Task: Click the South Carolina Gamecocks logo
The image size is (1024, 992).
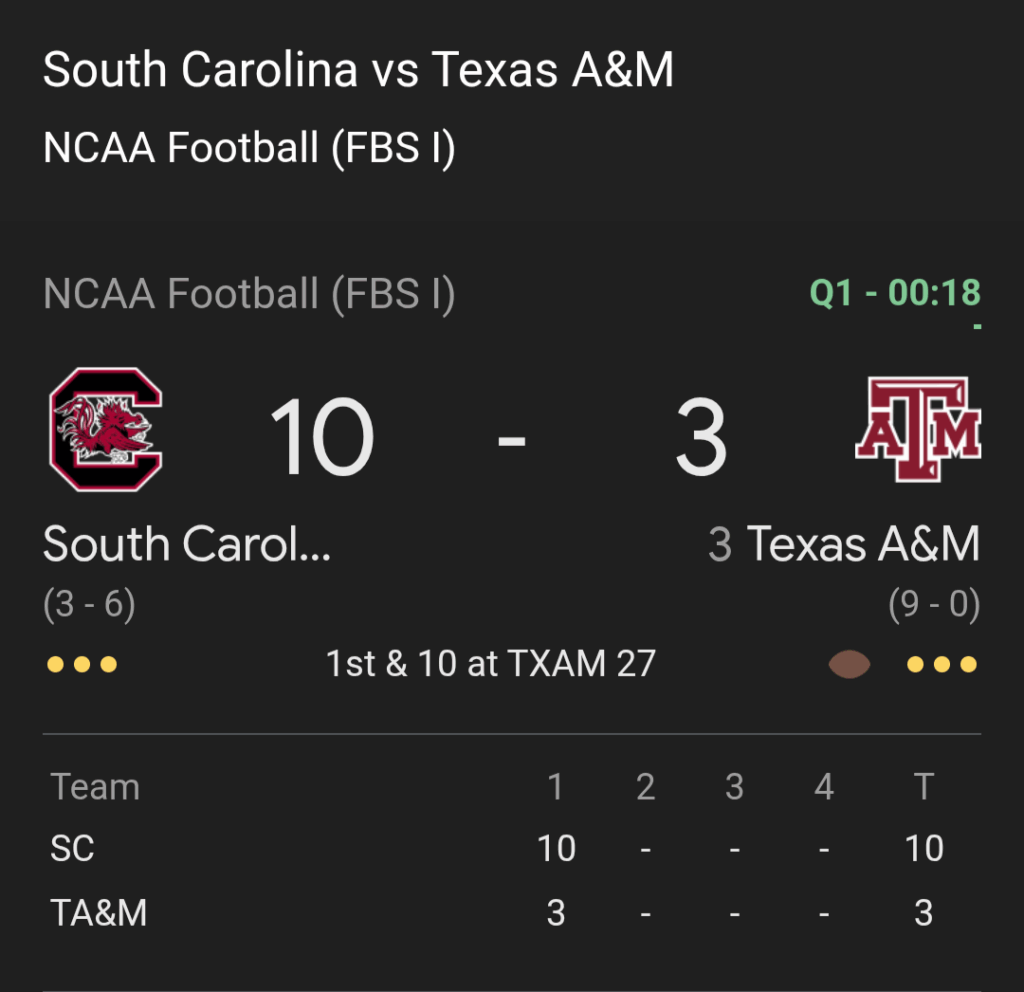Action: click(x=105, y=430)
